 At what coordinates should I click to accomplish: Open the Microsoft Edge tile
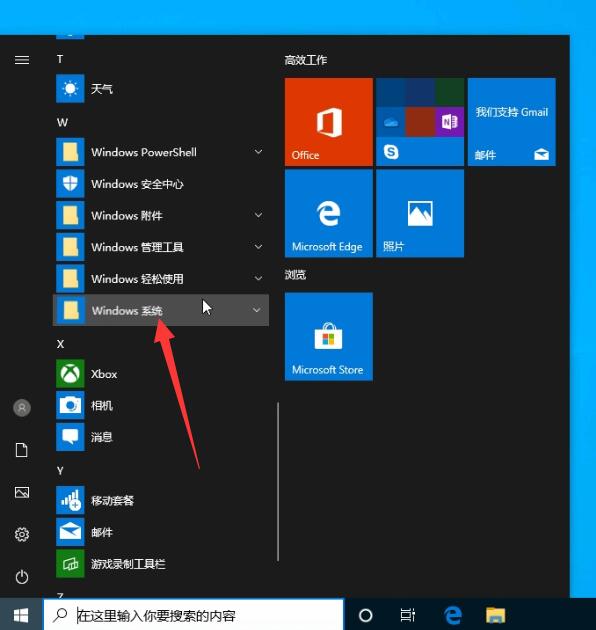329,213
